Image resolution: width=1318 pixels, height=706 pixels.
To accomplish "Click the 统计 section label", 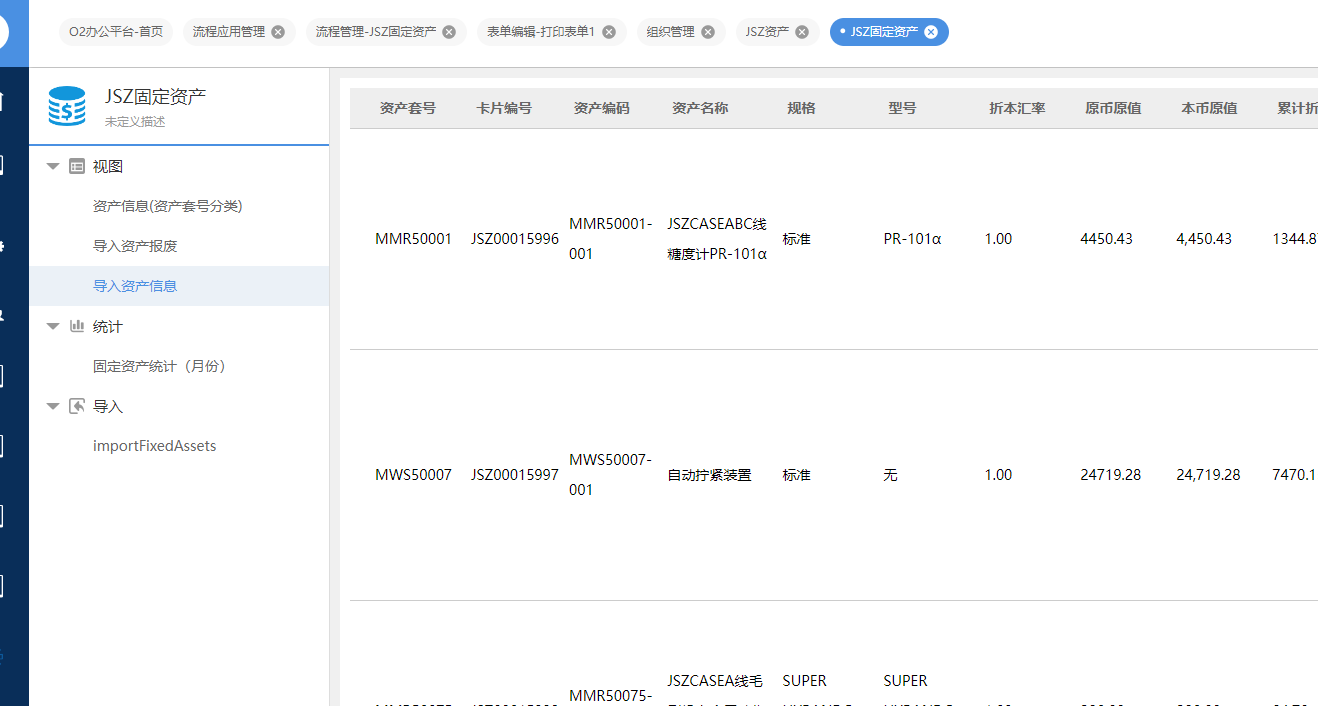I will 108,326.
